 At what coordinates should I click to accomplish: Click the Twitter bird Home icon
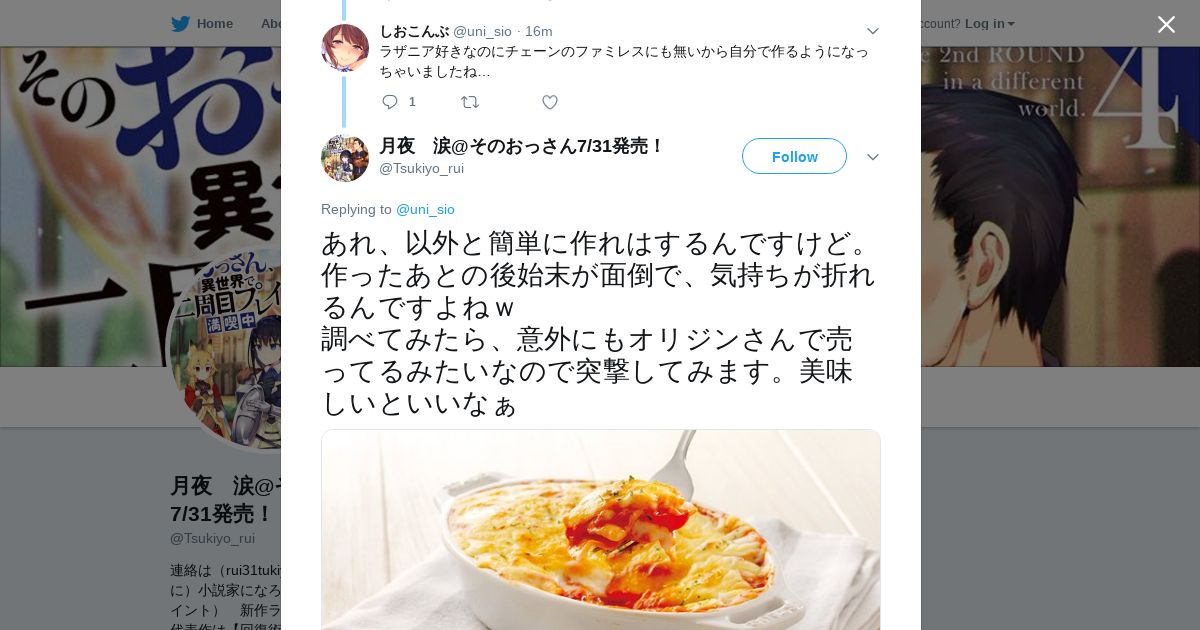180,24
